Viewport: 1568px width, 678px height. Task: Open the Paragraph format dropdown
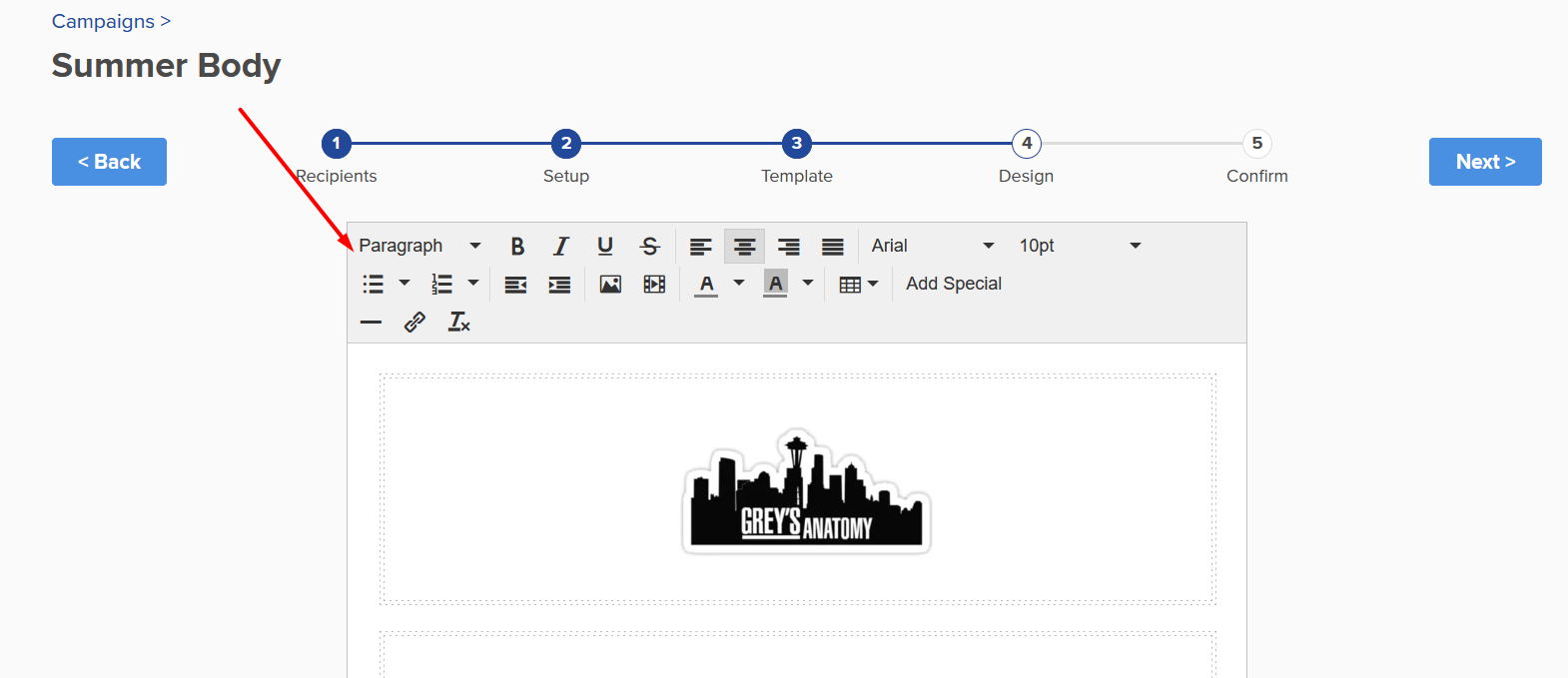[420, 246]
